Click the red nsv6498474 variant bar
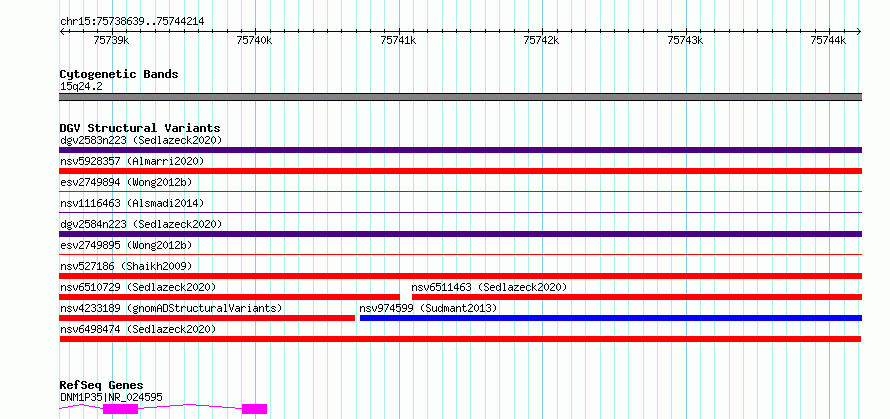The width and height of the screenshot is (890, 419). 460,339
